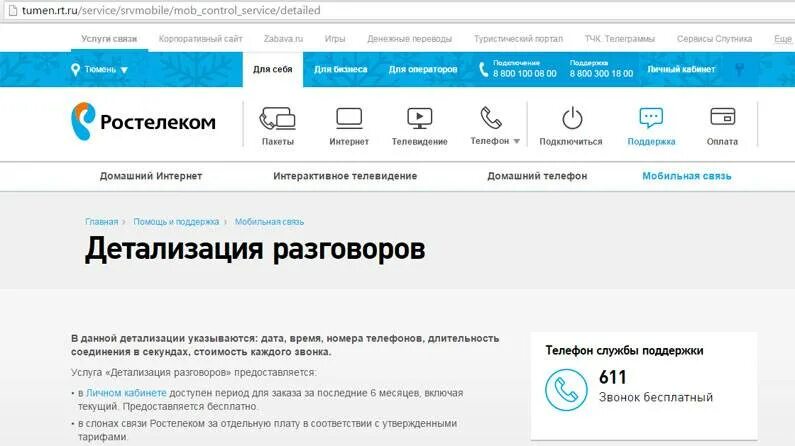Screen dimensions: 795x446
Task: Open Сервисы Спутника tab
Action: click(714, 39)
